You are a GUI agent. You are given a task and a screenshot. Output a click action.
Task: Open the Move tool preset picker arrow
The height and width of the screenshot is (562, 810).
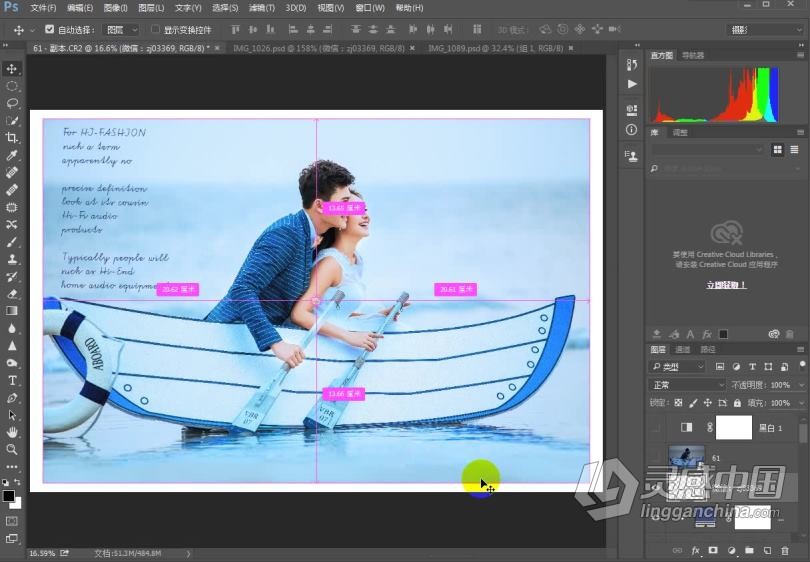(33, 30)
